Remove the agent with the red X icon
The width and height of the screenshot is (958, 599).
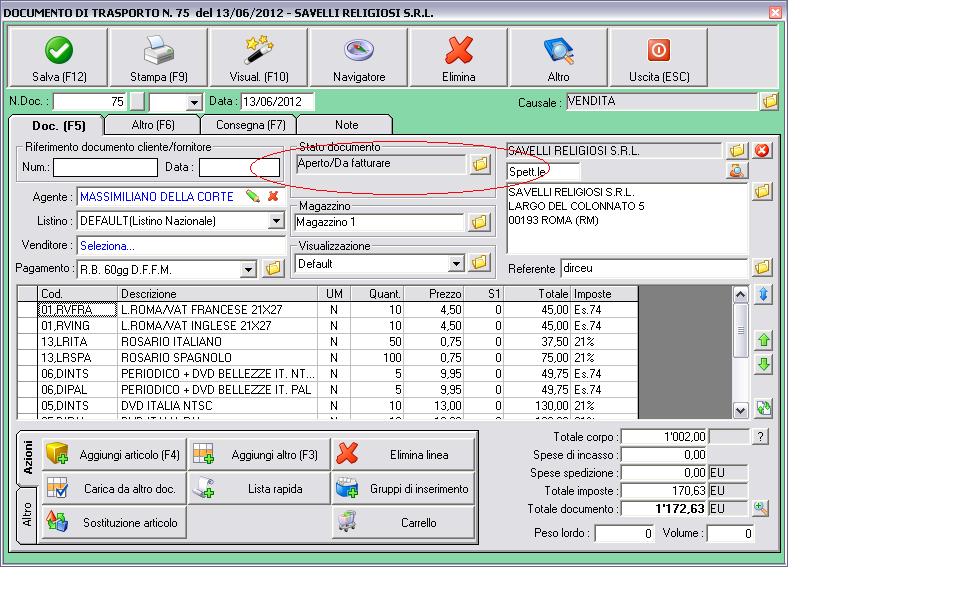point(272,197)
